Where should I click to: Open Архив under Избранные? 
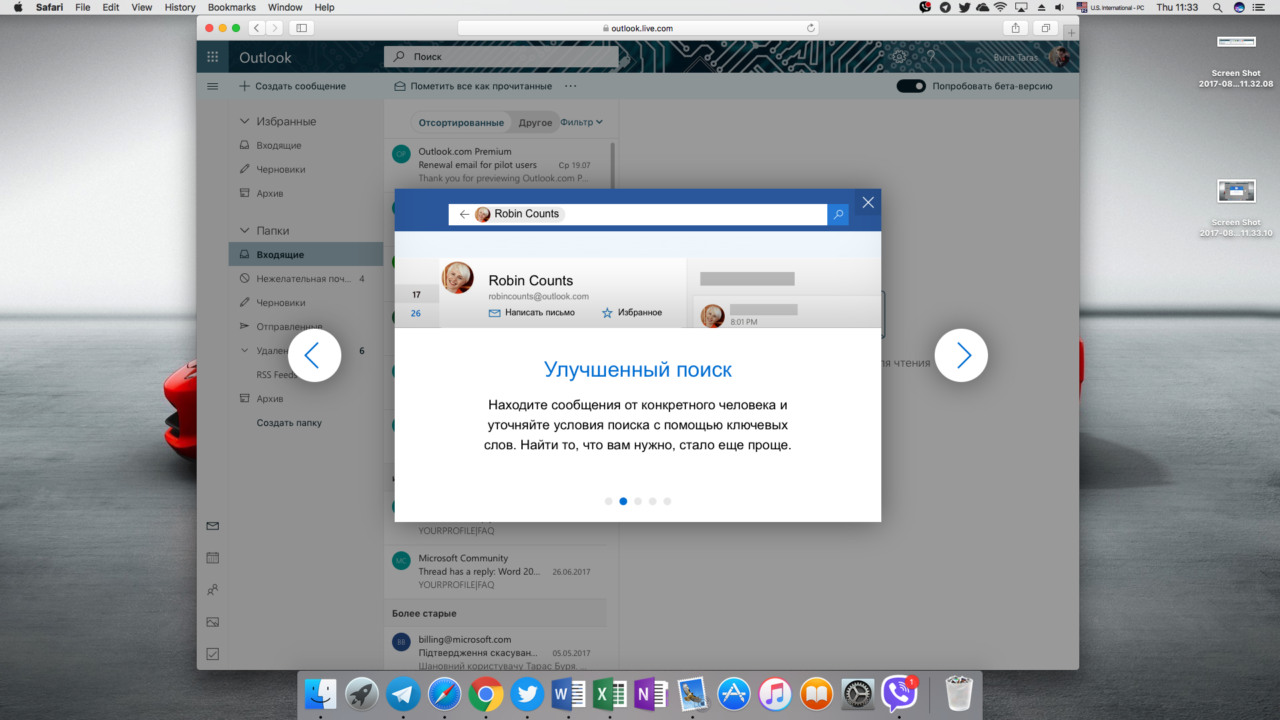coord(305,193)
